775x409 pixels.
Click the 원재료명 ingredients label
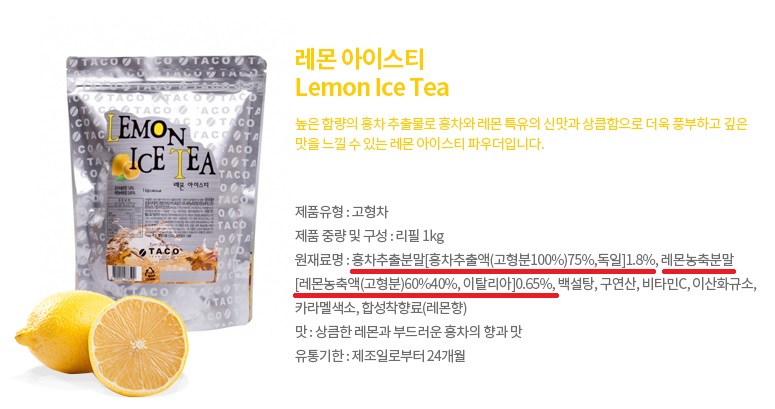320,260
